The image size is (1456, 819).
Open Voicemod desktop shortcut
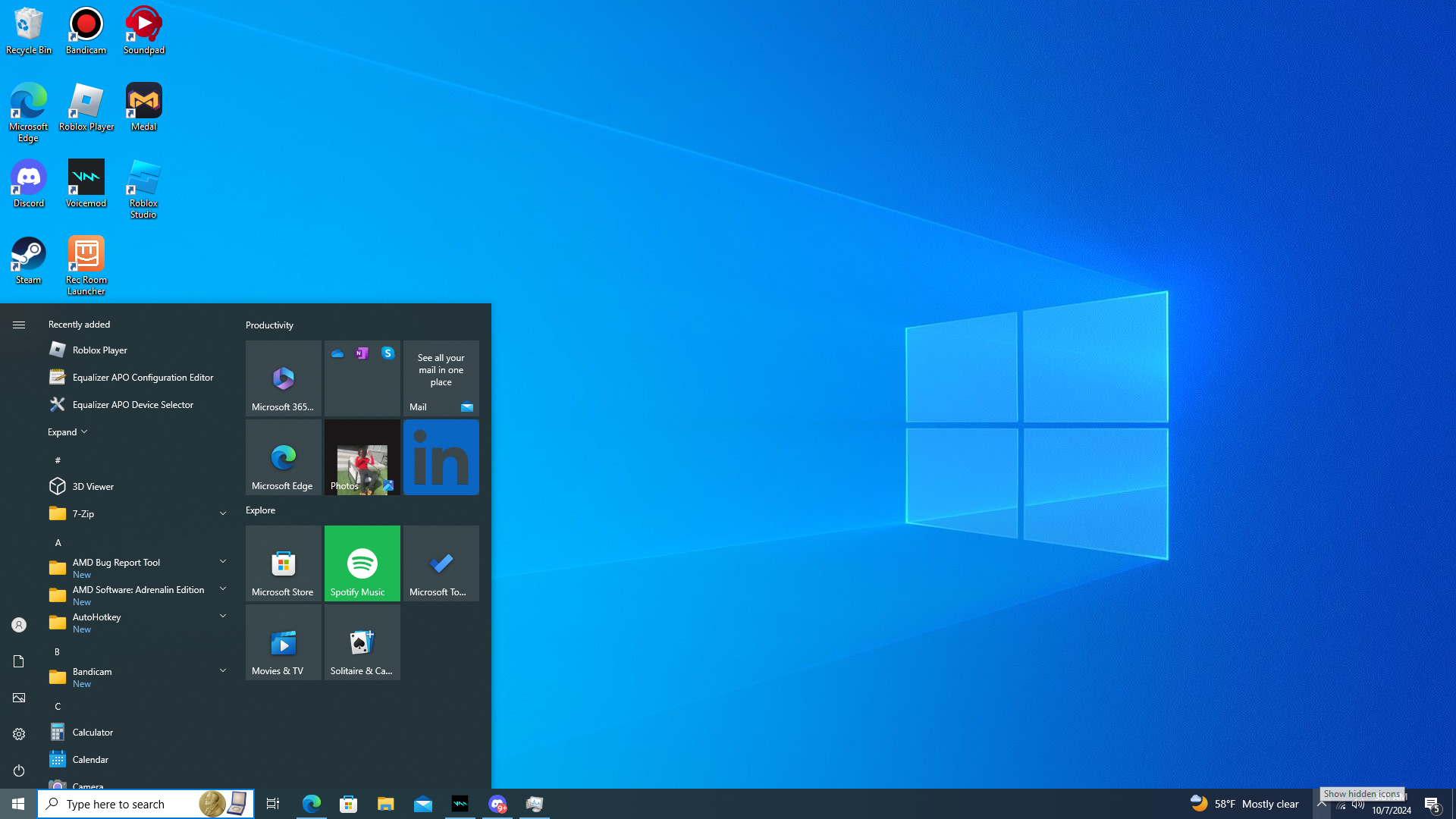pyautogui.click(x=86, y=184)
